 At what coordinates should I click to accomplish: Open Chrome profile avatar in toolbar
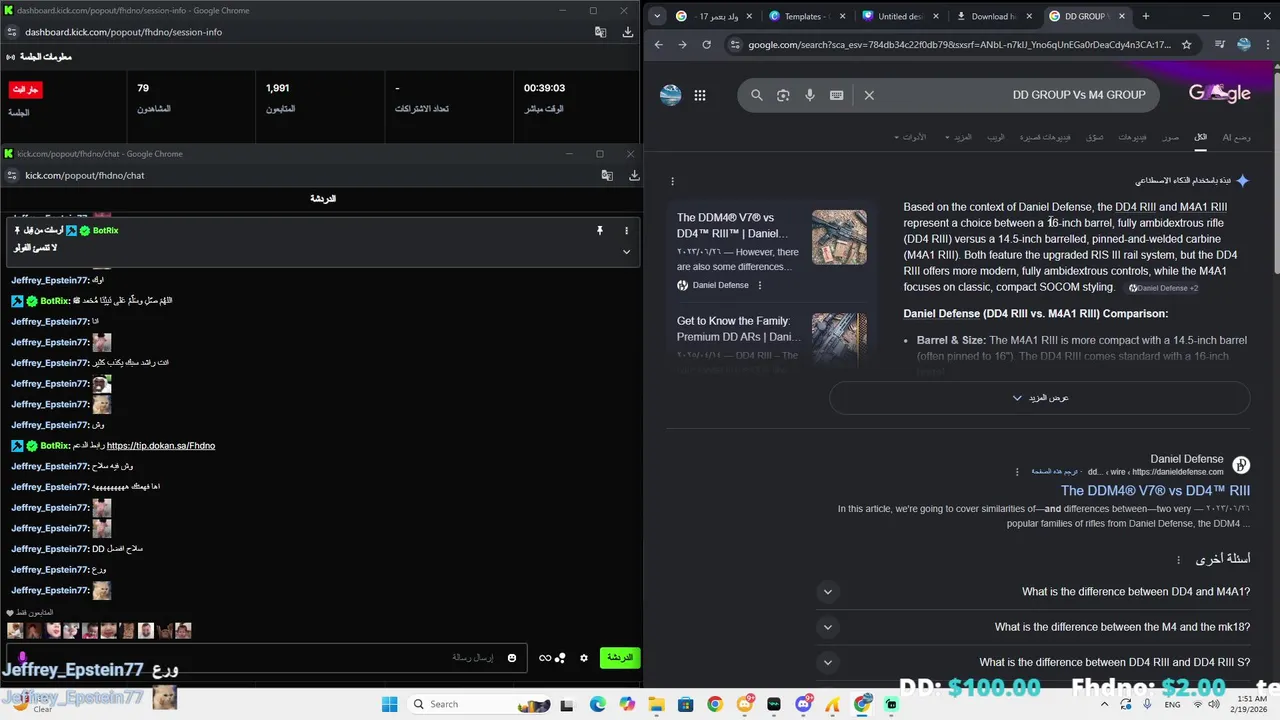coord(1244,45)
